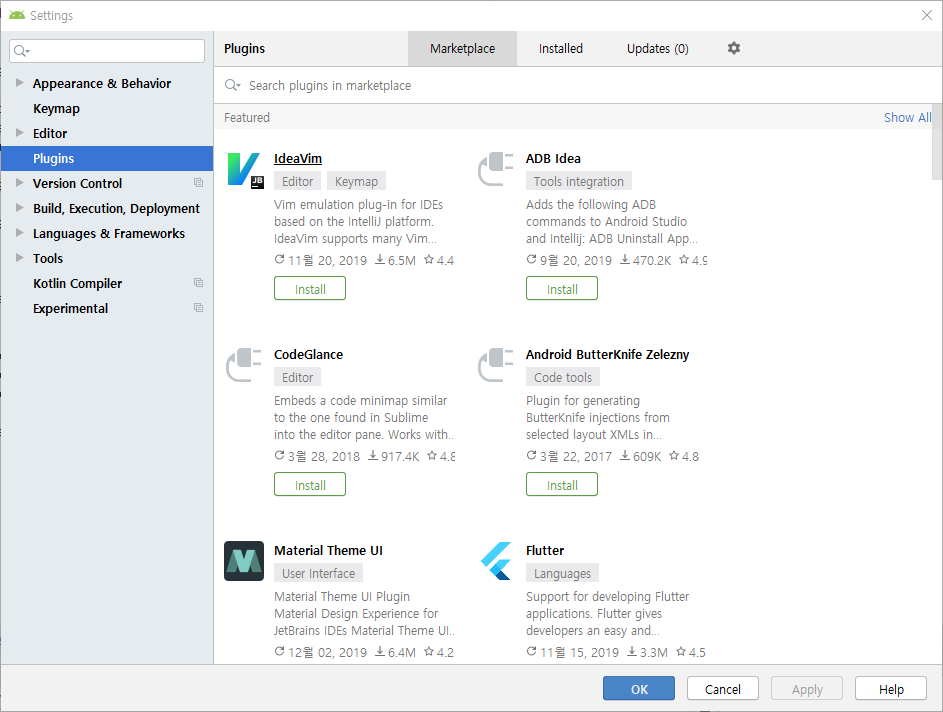Click the marketplace search magnifier icon
943x712 pixels.
(x=232, y=85)
